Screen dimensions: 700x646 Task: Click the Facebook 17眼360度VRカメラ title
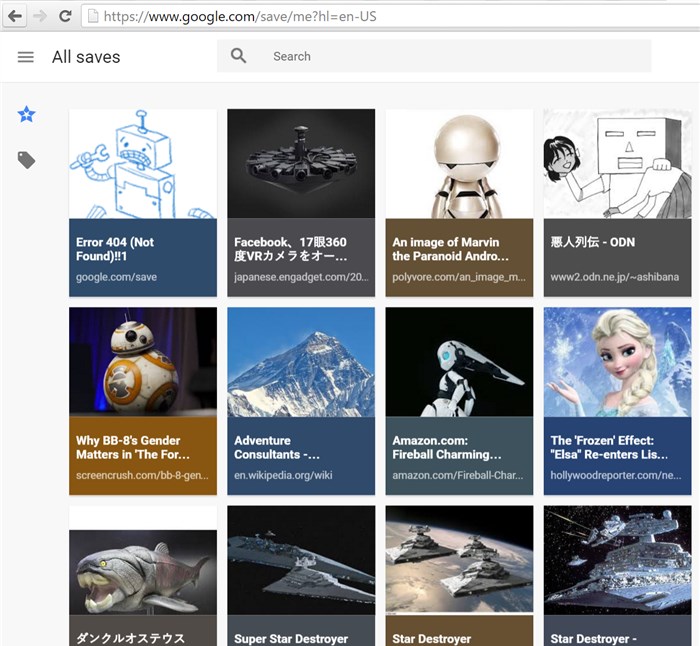291,249
